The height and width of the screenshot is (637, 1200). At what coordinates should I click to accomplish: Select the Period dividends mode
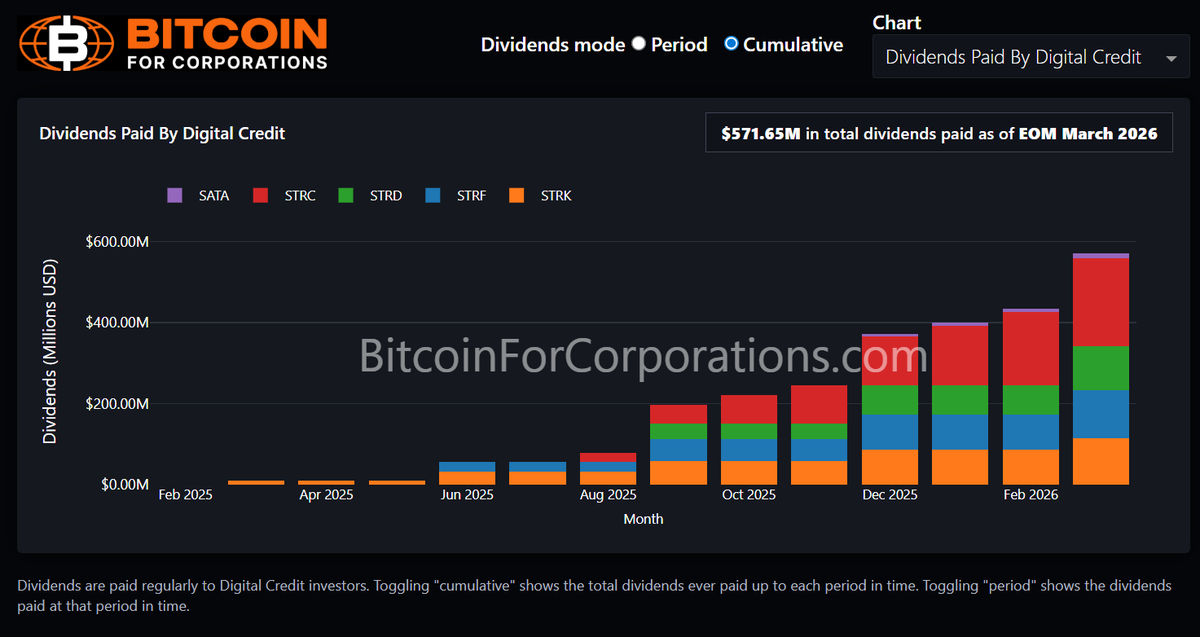point(638,44)
